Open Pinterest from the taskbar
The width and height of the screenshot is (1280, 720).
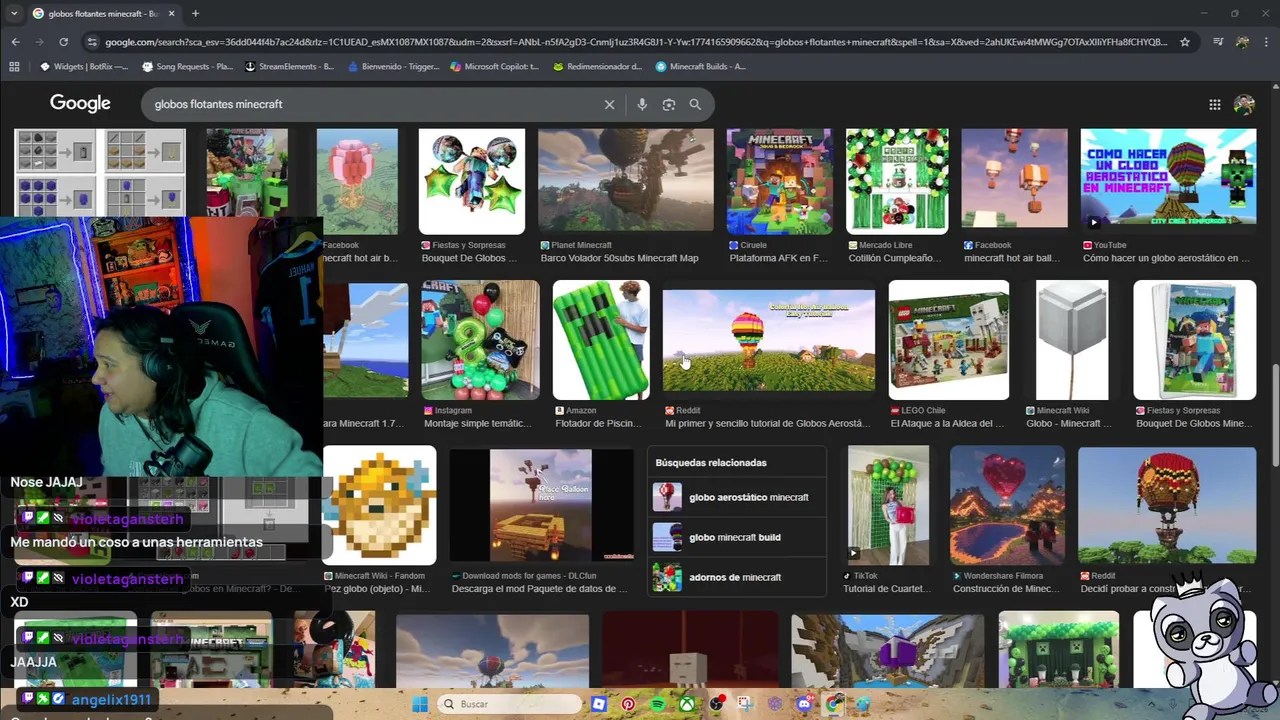pyautogui.click(x=628, y=704)
